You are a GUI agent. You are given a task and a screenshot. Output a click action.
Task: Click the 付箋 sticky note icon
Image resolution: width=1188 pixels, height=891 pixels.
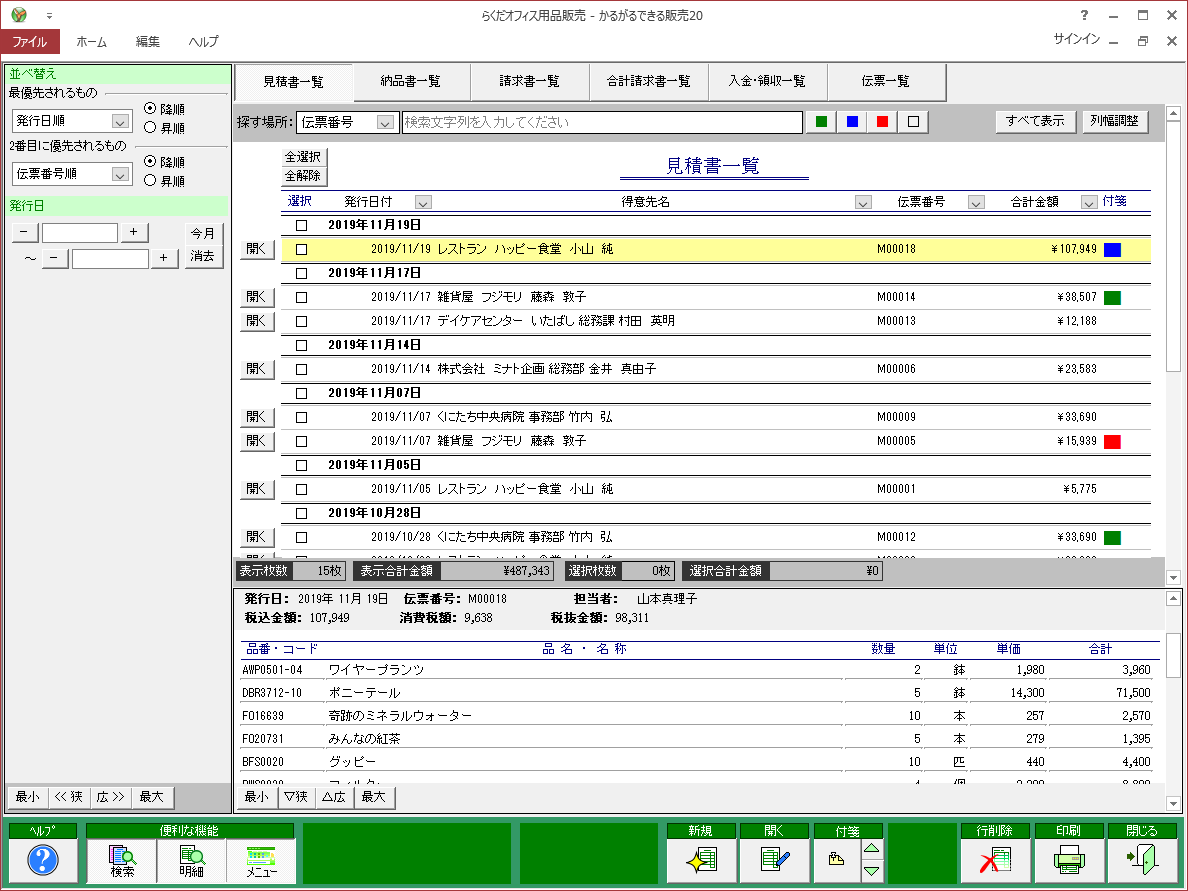pos(837,860)
